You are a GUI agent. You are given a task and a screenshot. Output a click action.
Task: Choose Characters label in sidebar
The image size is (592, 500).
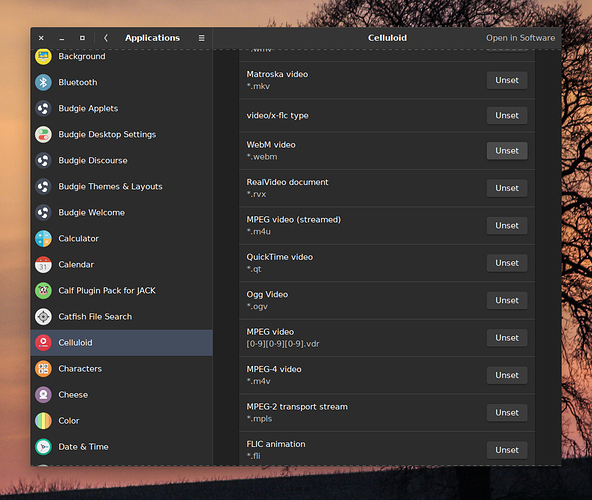80,369
